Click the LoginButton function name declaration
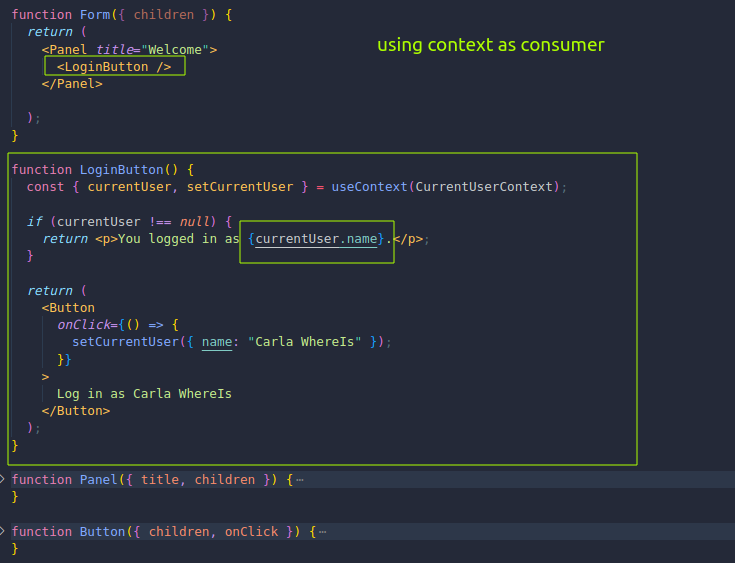735x563 pixels. coord(121,169)
